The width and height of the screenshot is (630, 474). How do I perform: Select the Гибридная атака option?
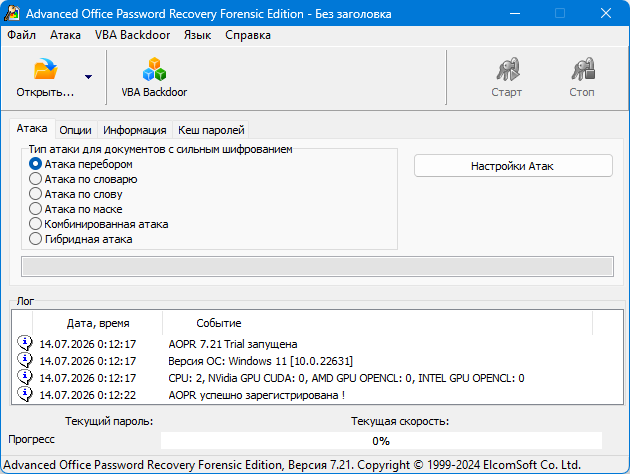click(80, 239)
